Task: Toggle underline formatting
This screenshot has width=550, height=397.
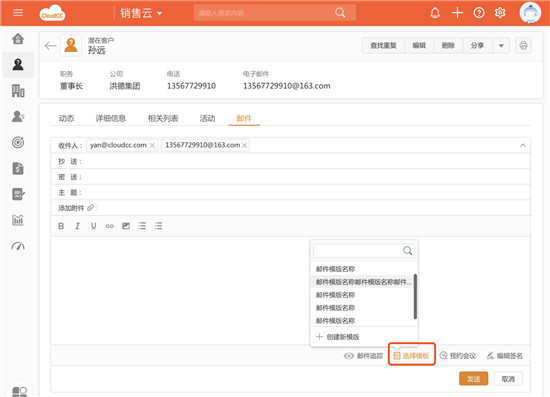Action: click(93, 226)
